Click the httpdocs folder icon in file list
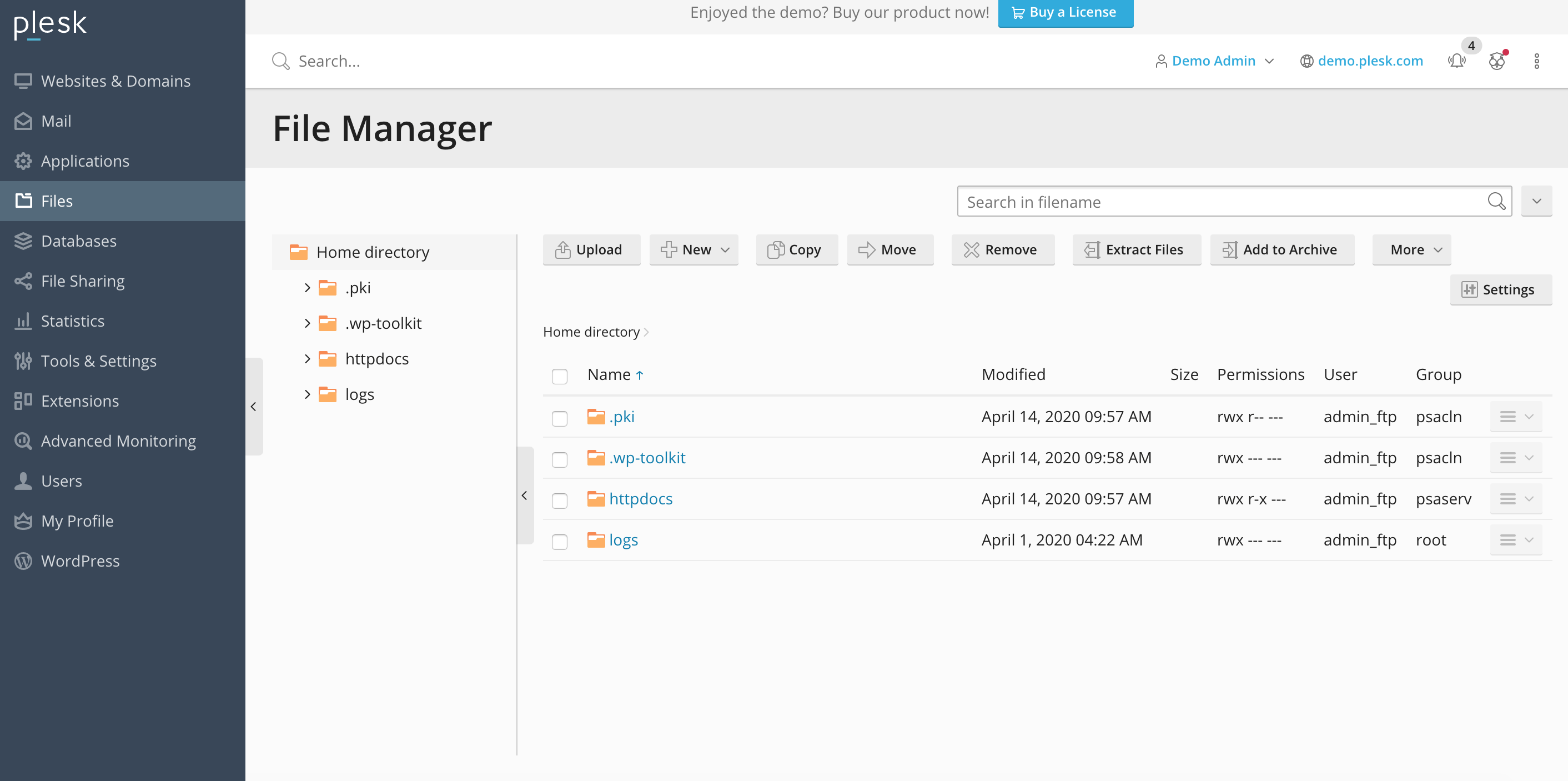This screenshot has width=1568, height=781. (x=596, y=499)
